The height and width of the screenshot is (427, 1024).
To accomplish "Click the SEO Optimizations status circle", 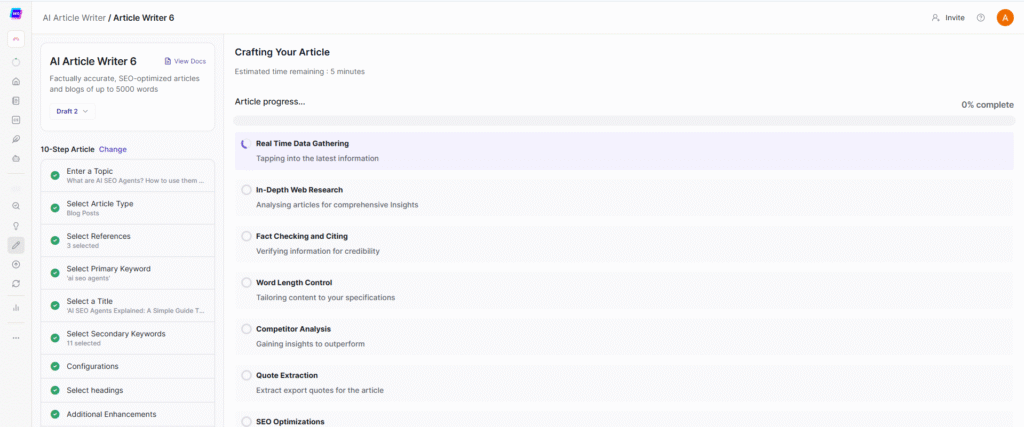I will tap(246, 422).
